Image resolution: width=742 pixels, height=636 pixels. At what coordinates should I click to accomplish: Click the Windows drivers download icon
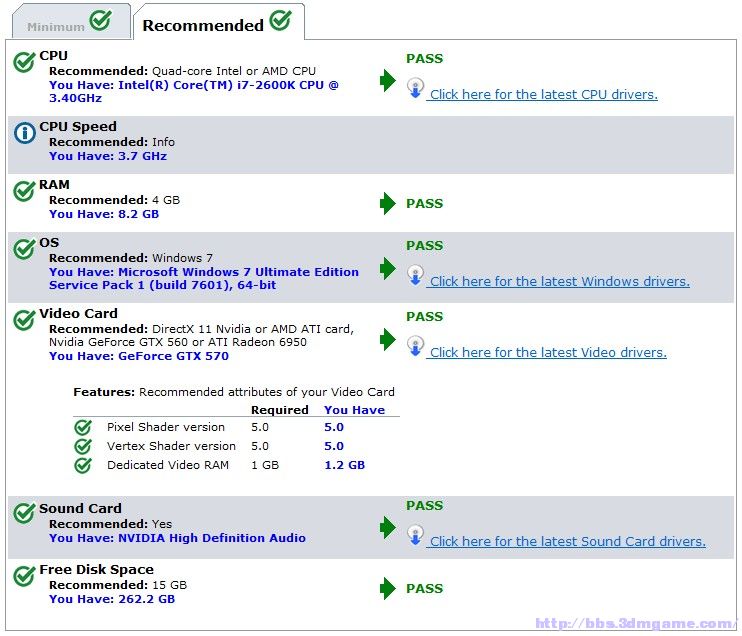click(415, 275)
